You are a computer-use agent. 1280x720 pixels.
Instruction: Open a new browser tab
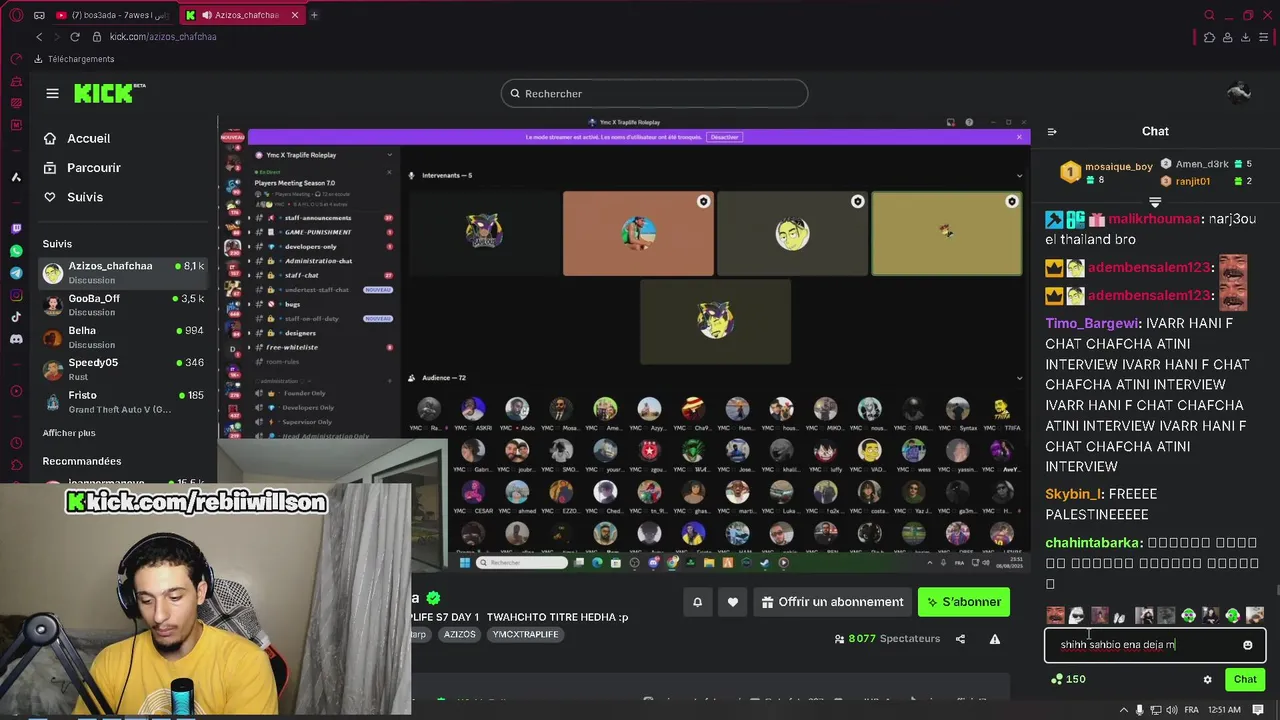[x=314, y=15]
